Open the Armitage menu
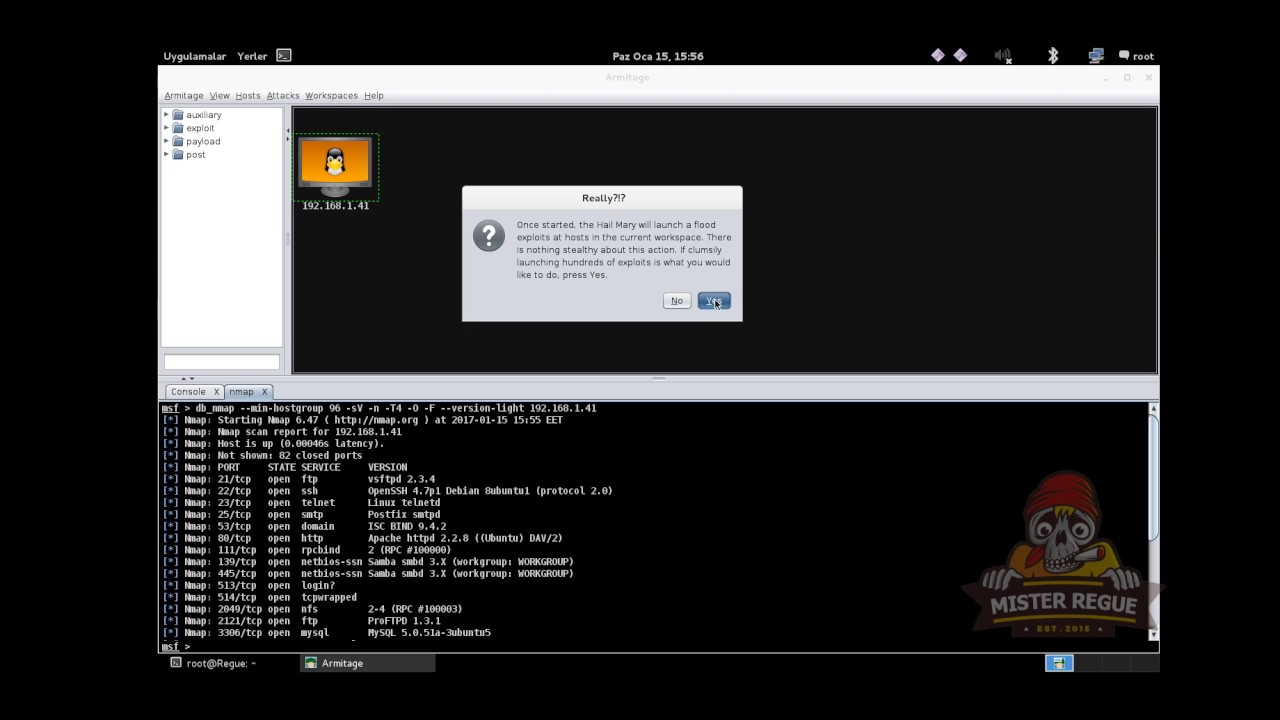This screenshot has height=720, width=1280. (x=184, y=96)
